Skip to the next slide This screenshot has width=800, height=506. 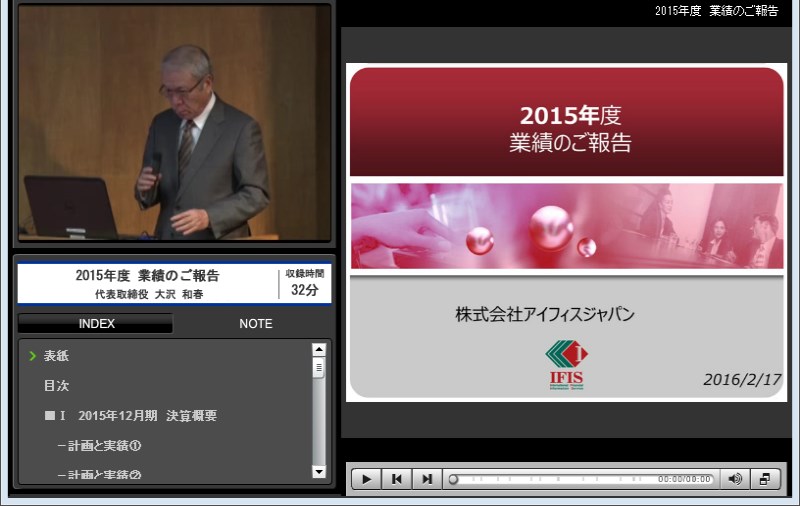pos(427,479)
